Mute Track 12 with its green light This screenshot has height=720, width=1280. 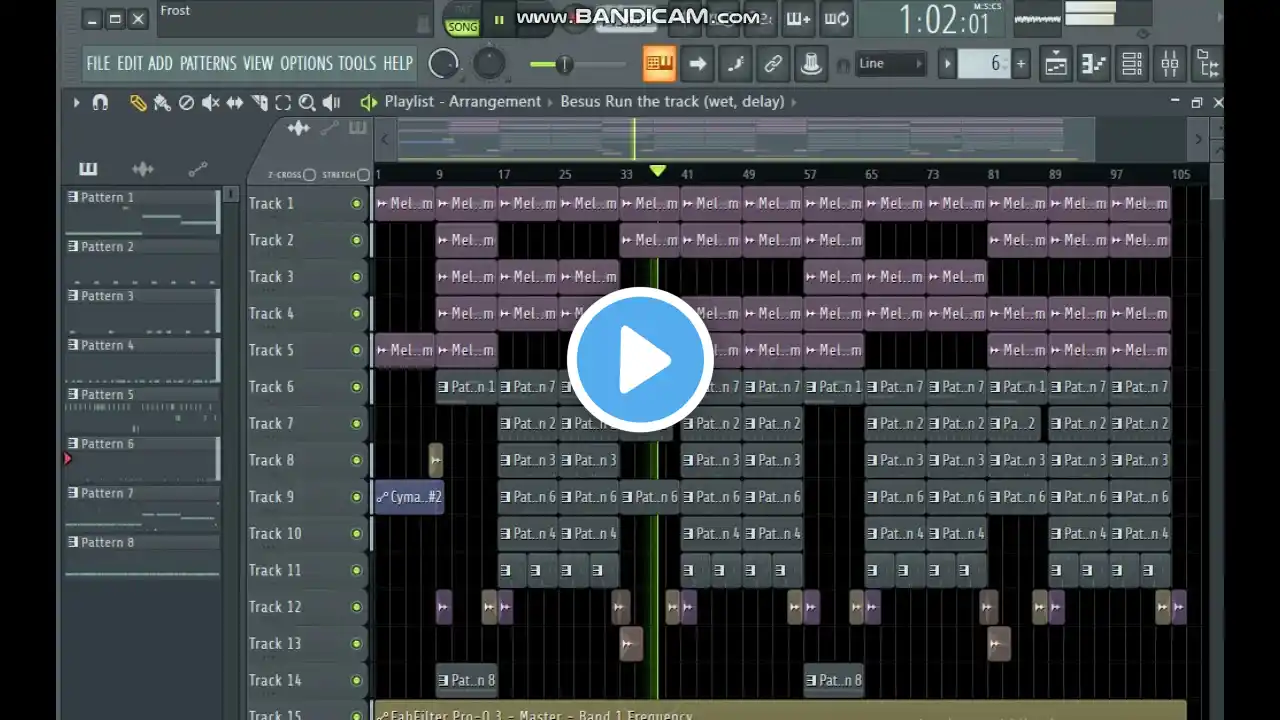coord(356,607)
